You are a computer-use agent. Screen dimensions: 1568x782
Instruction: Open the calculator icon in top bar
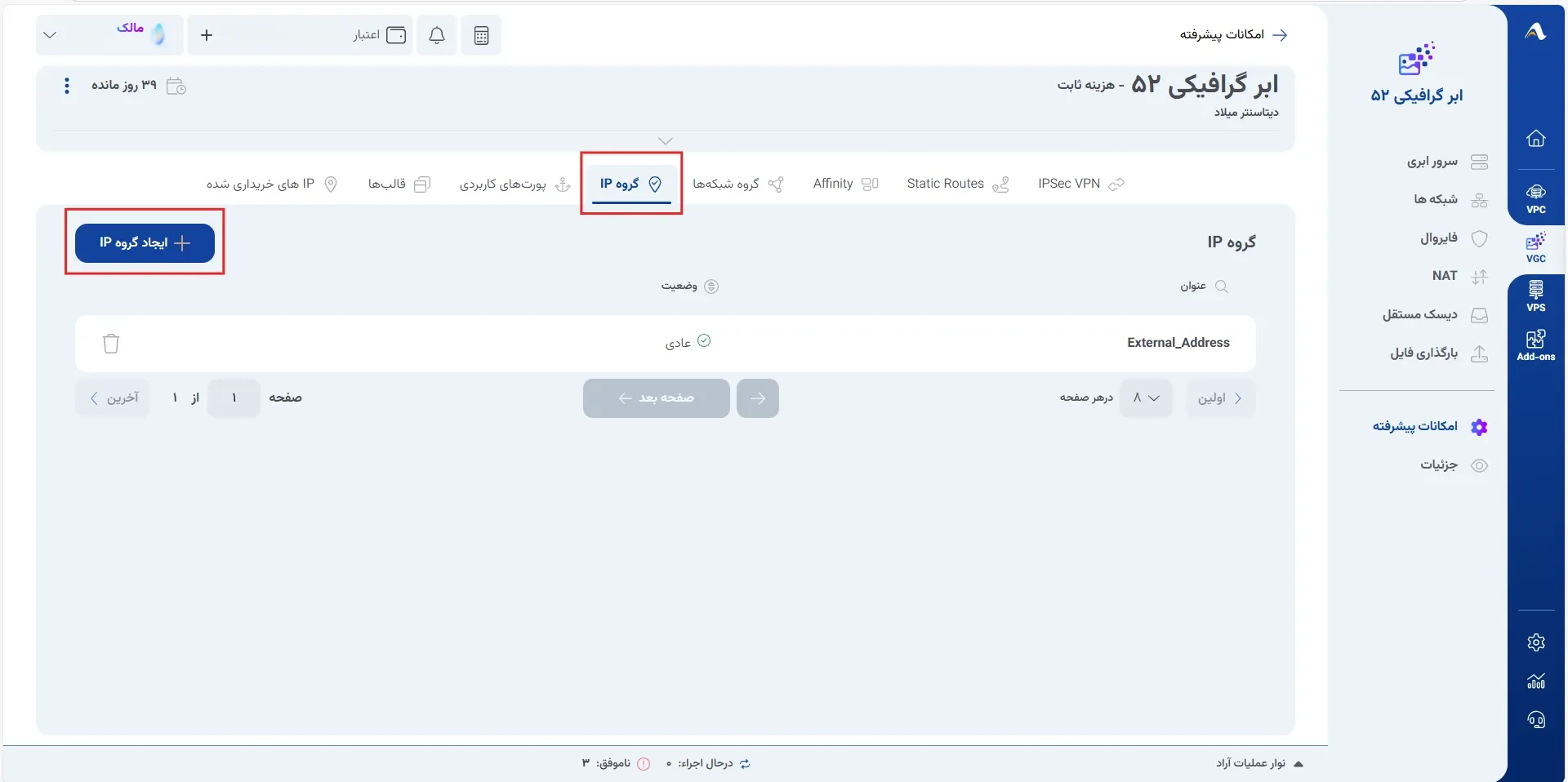pyautogui.click(x=481, y=35)
